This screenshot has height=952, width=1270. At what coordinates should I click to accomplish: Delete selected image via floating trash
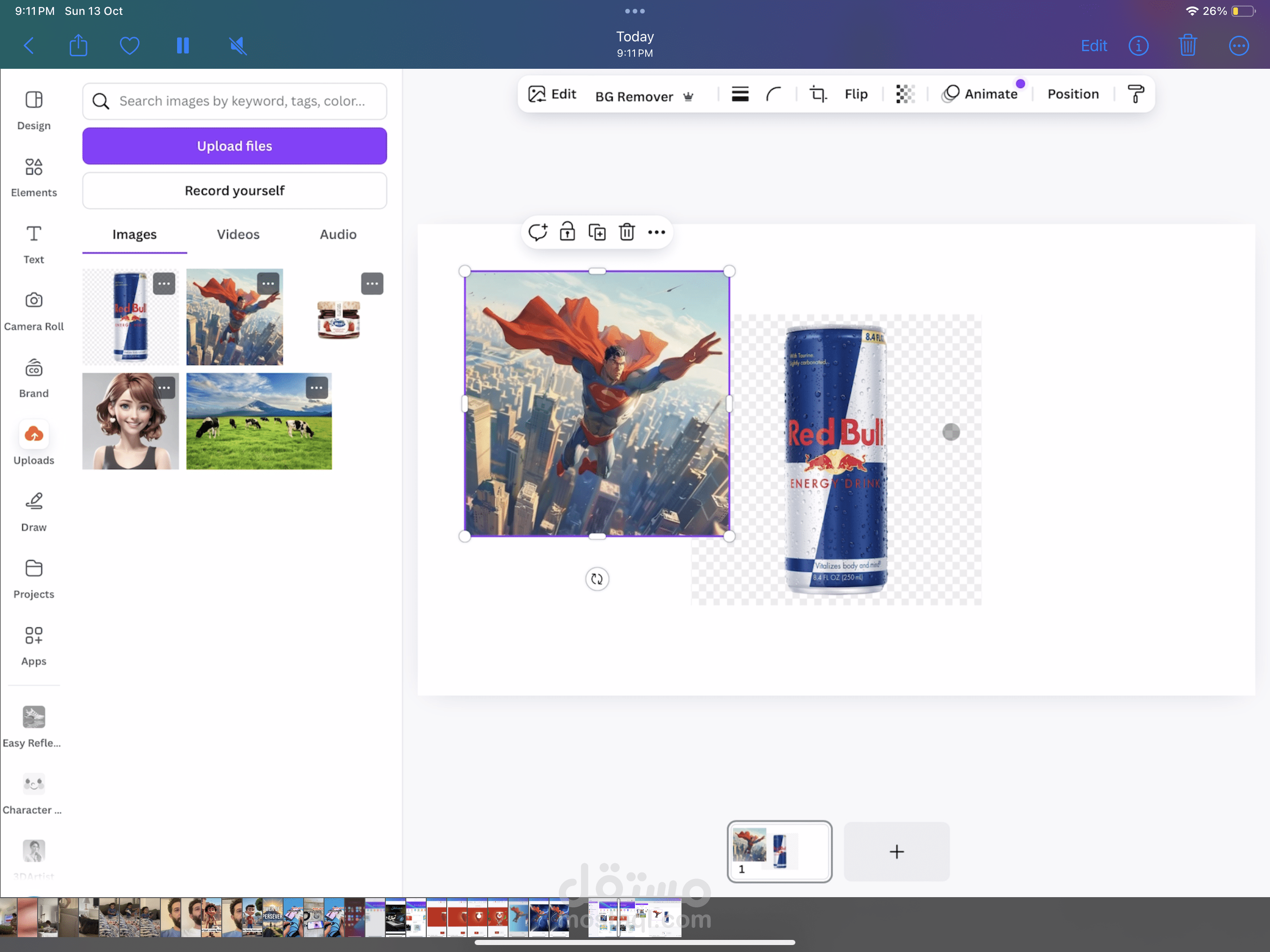tap(626, 232)
